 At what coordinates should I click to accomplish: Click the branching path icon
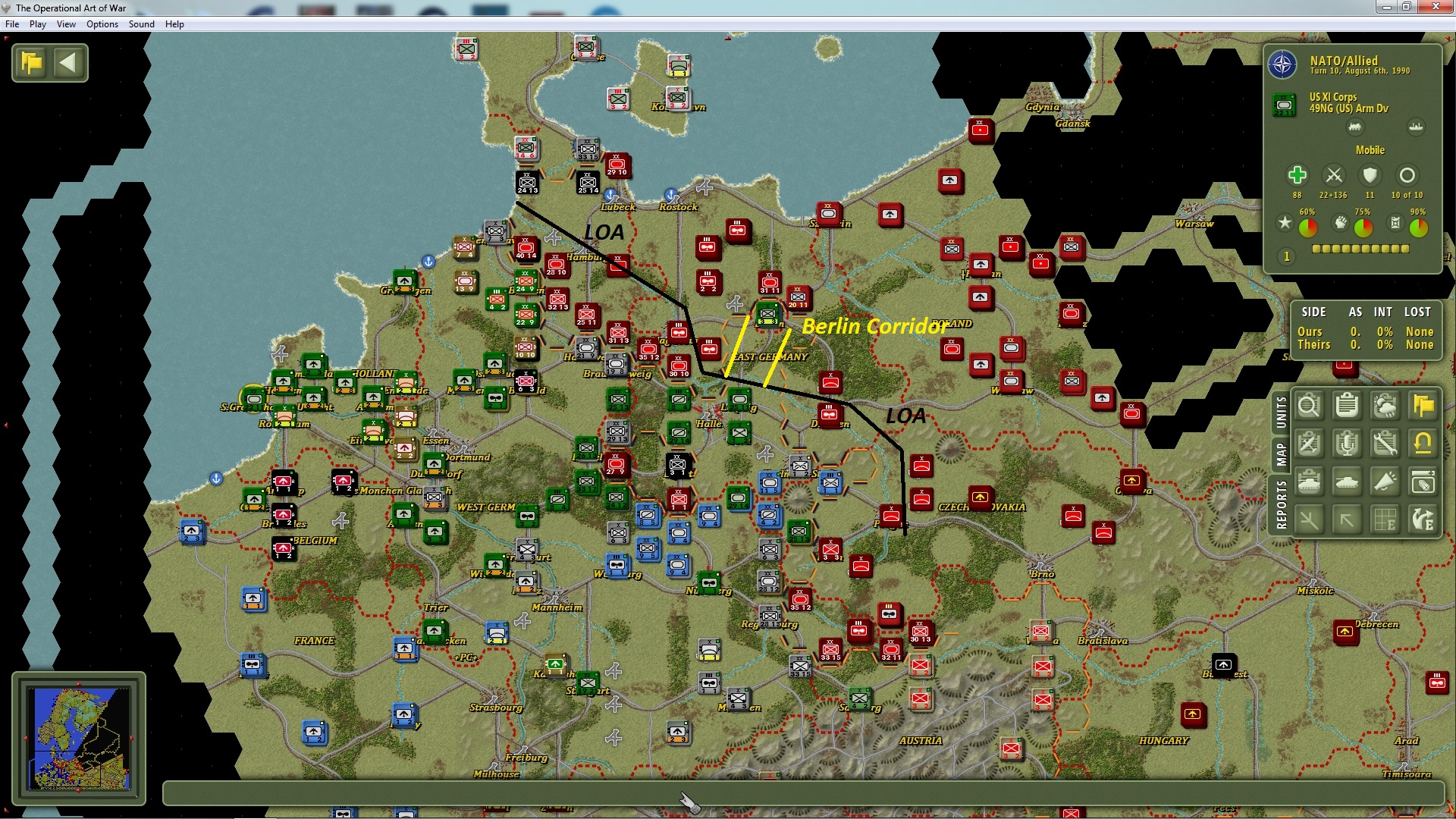coord(1309,520)
